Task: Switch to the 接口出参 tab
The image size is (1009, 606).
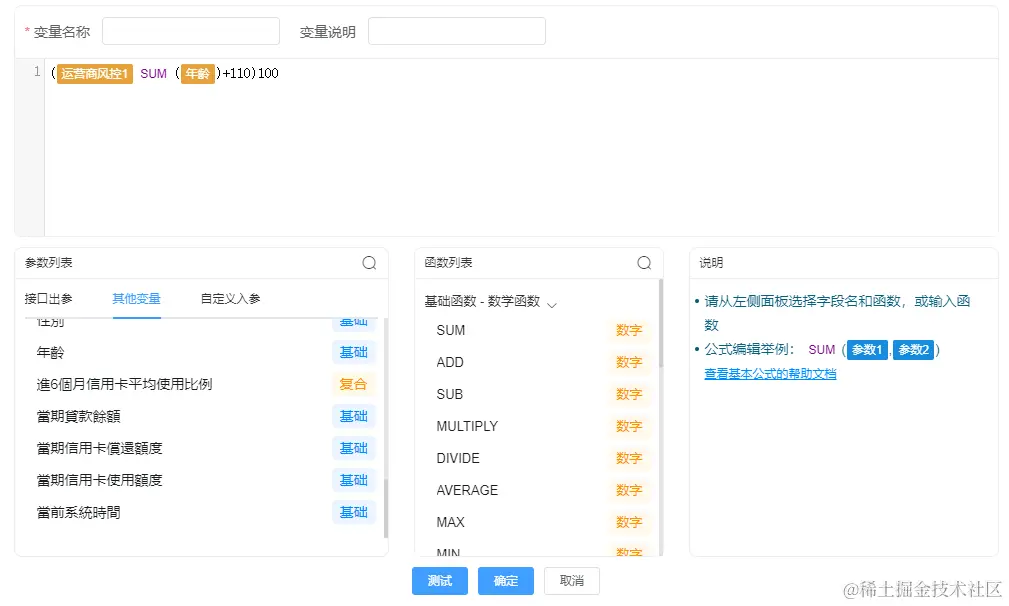Action: coord(49,298)
